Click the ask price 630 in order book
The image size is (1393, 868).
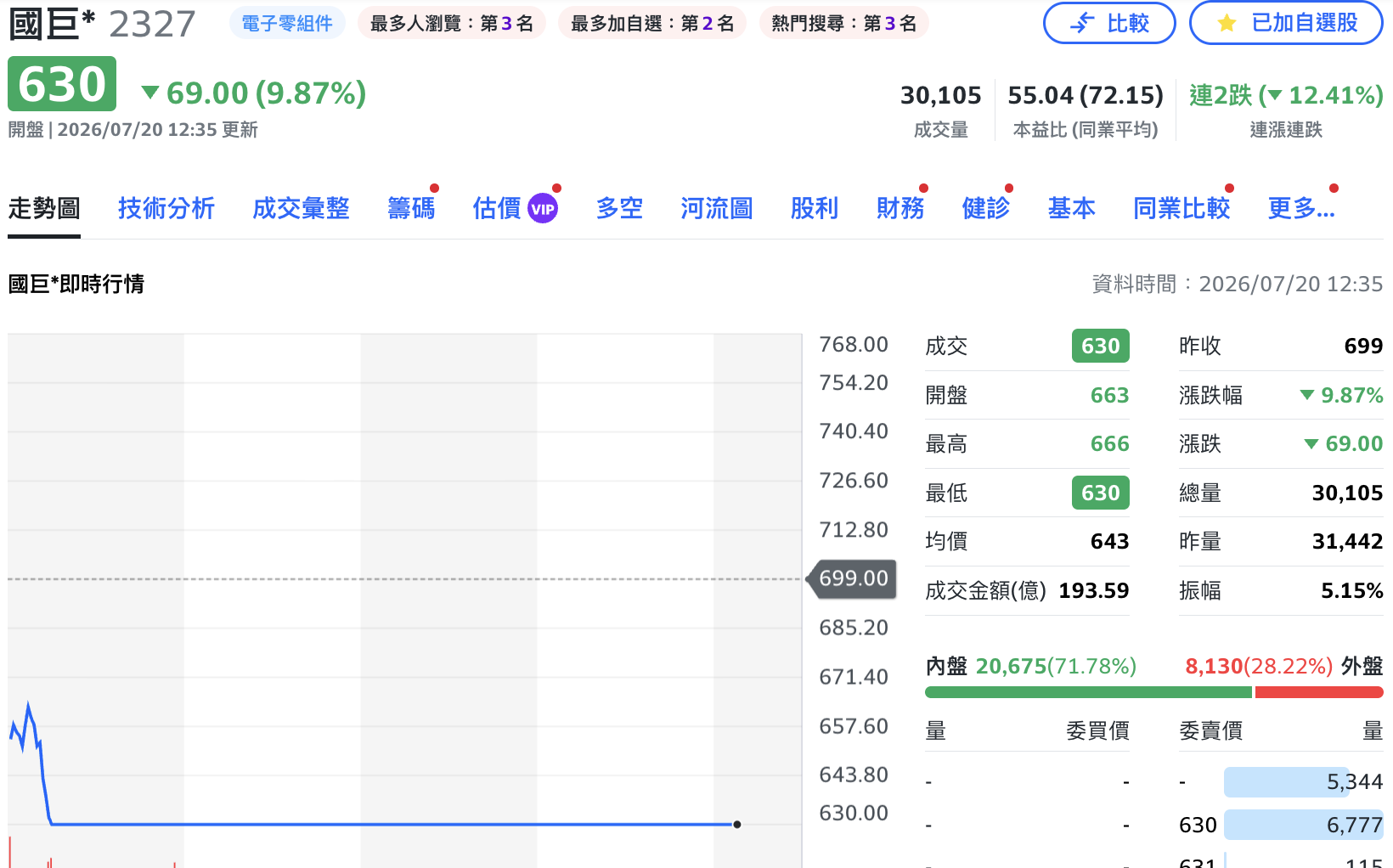pos(1198,825)
